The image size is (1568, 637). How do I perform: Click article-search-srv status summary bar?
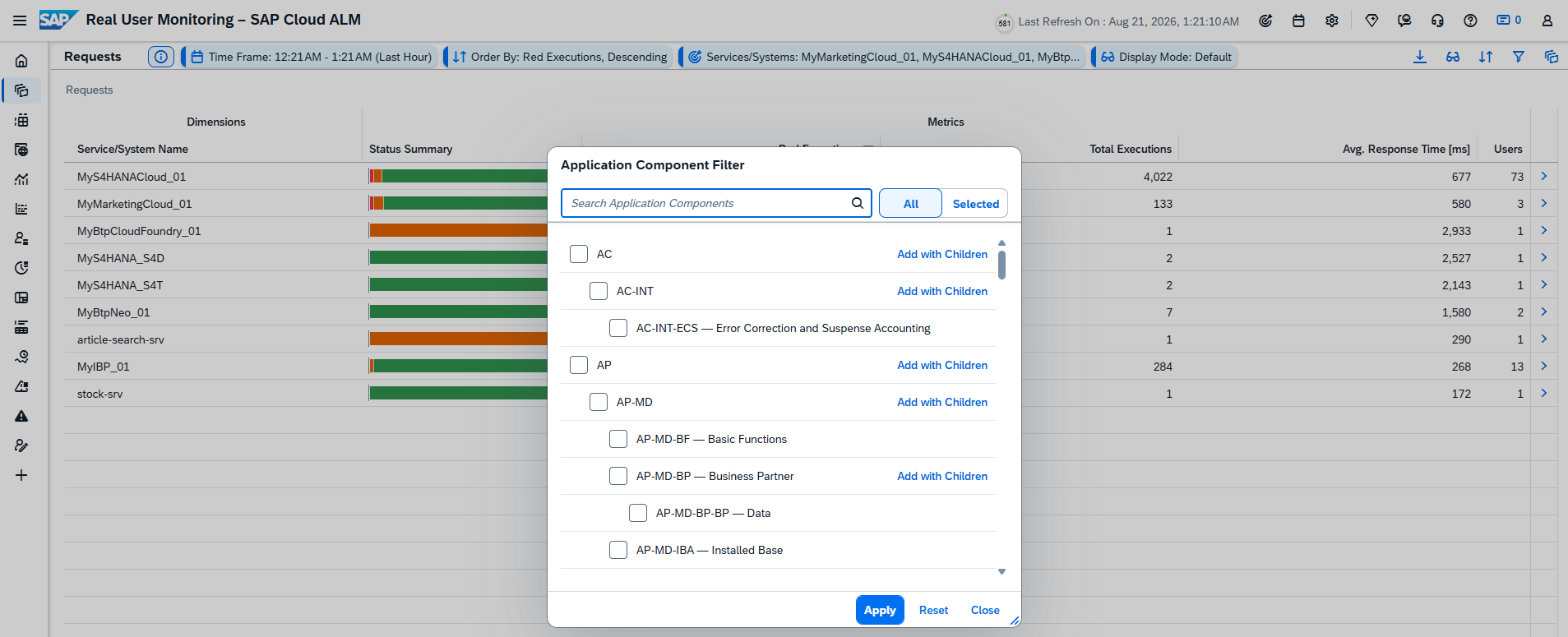click(458, 339)
